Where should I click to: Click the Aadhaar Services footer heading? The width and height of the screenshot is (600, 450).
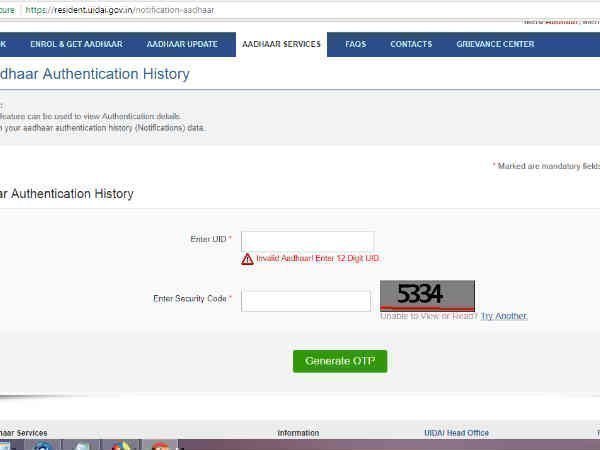24,433
